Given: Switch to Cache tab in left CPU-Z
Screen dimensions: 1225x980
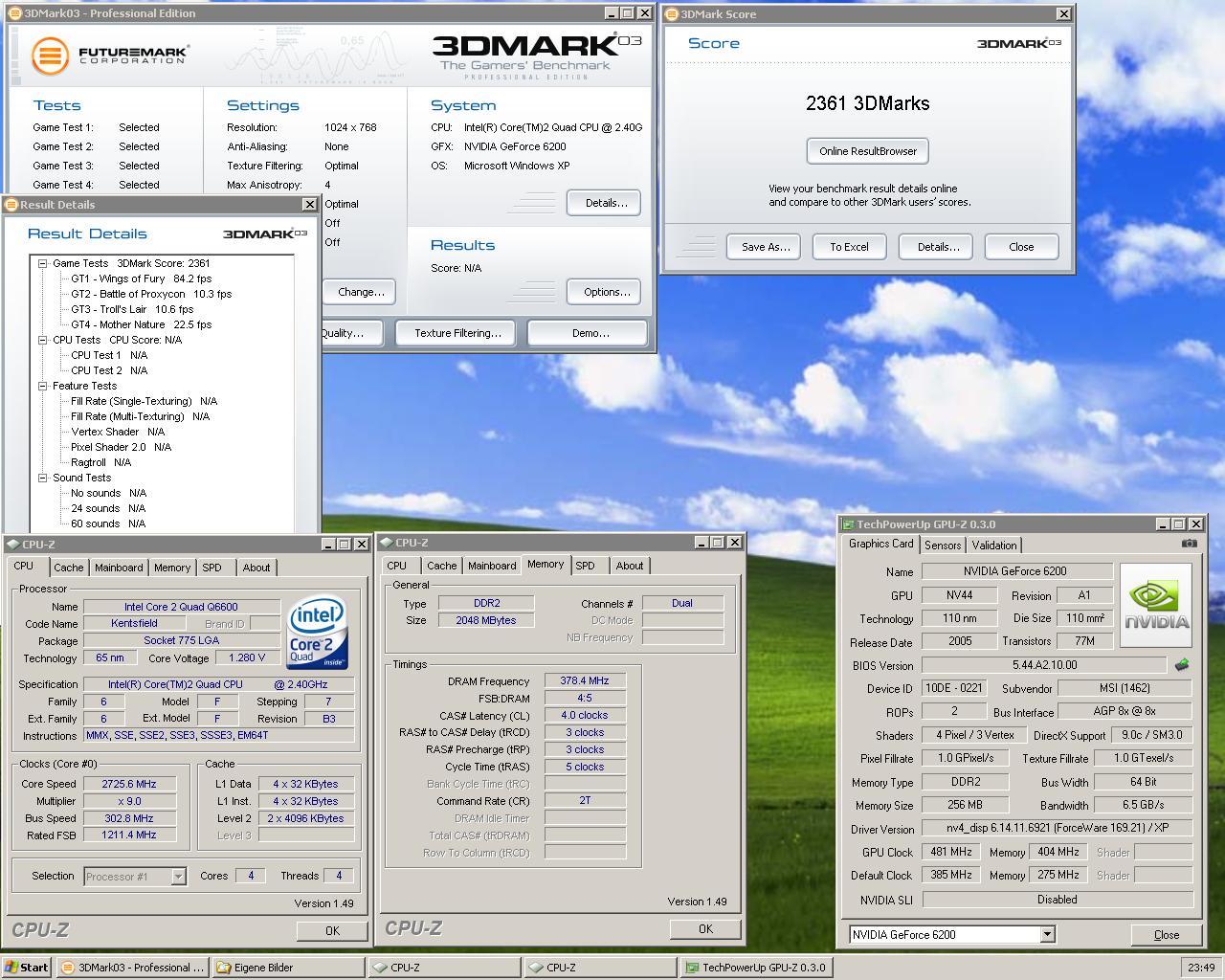Looking at the screenshot, I should [68, 568].
